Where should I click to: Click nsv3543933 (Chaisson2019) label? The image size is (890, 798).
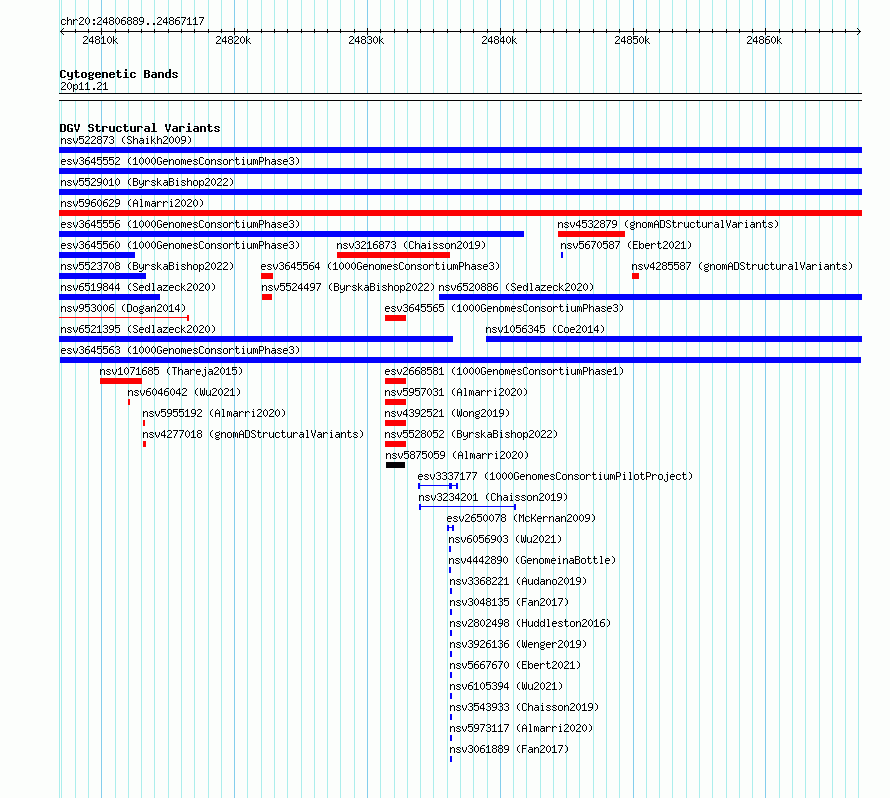coord(524,707)
